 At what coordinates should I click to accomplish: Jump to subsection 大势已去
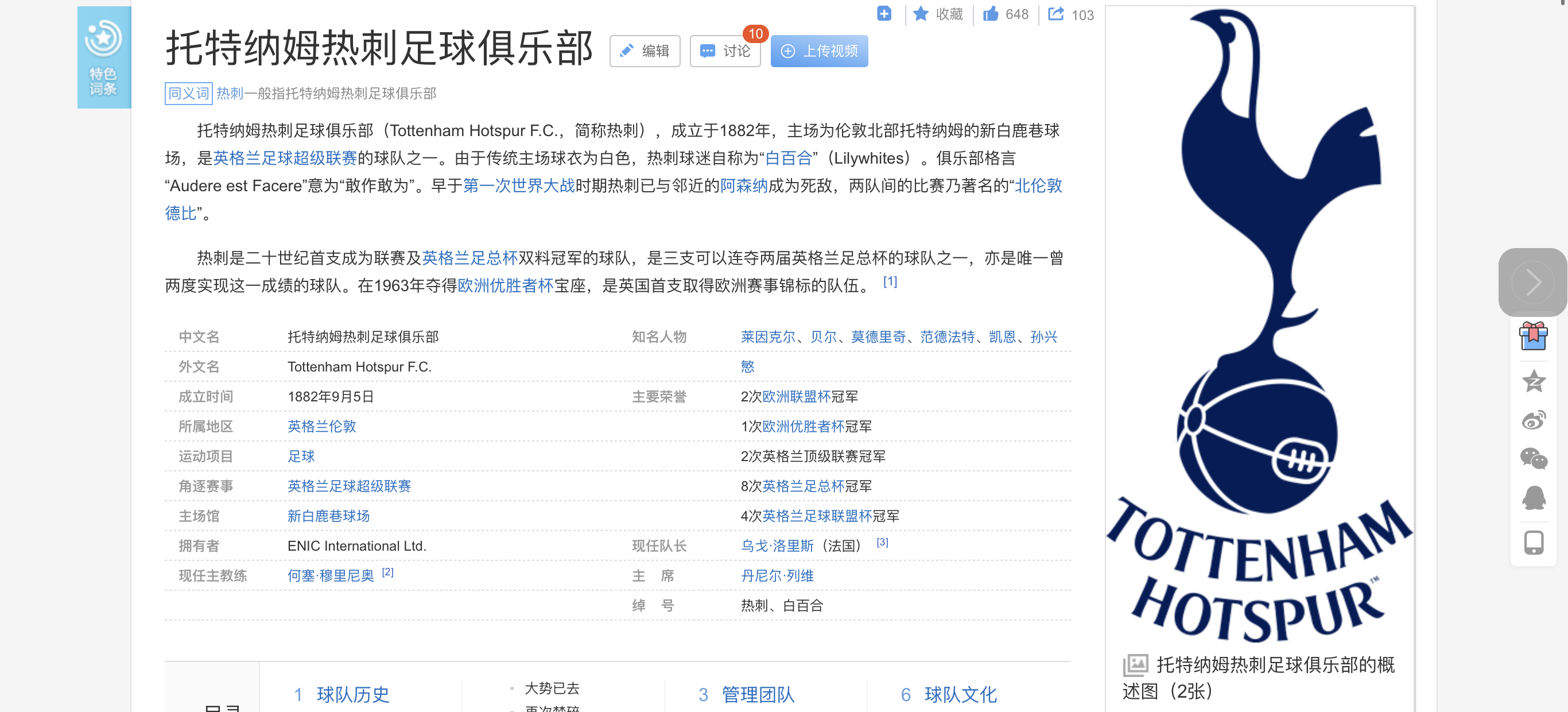pyautogui.click(x=552, y=688)
